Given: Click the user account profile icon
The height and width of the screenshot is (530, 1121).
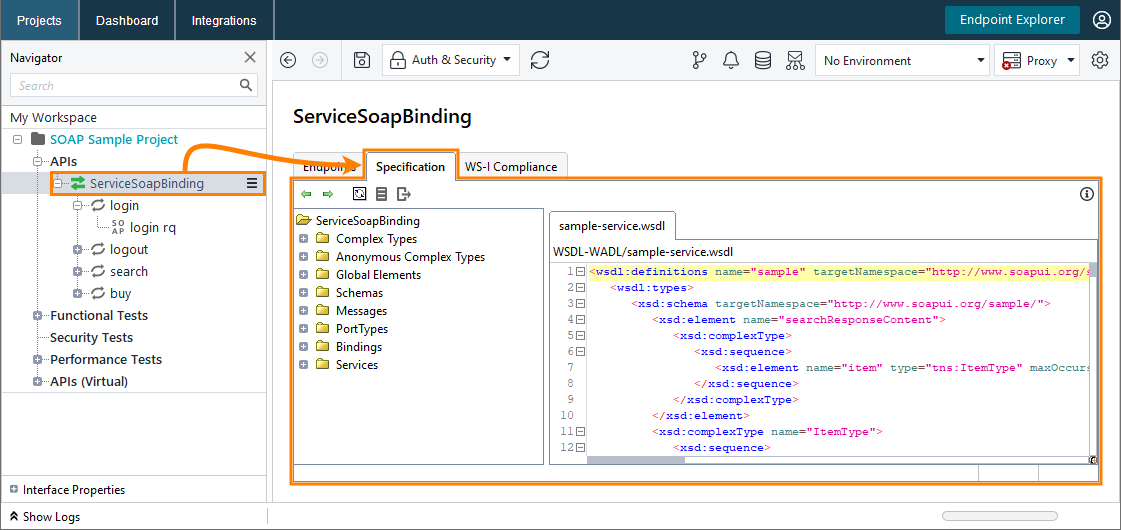Looking at the screenshot, I should click(x=1102, y=20).
